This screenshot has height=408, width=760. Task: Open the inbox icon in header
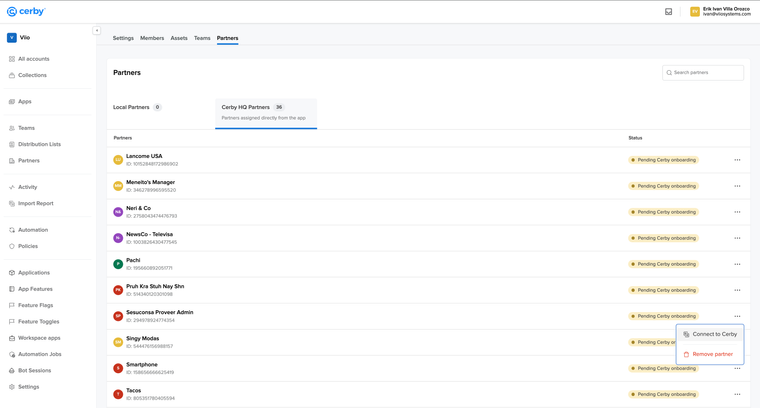pyautogui.click(x=668, y=12)
